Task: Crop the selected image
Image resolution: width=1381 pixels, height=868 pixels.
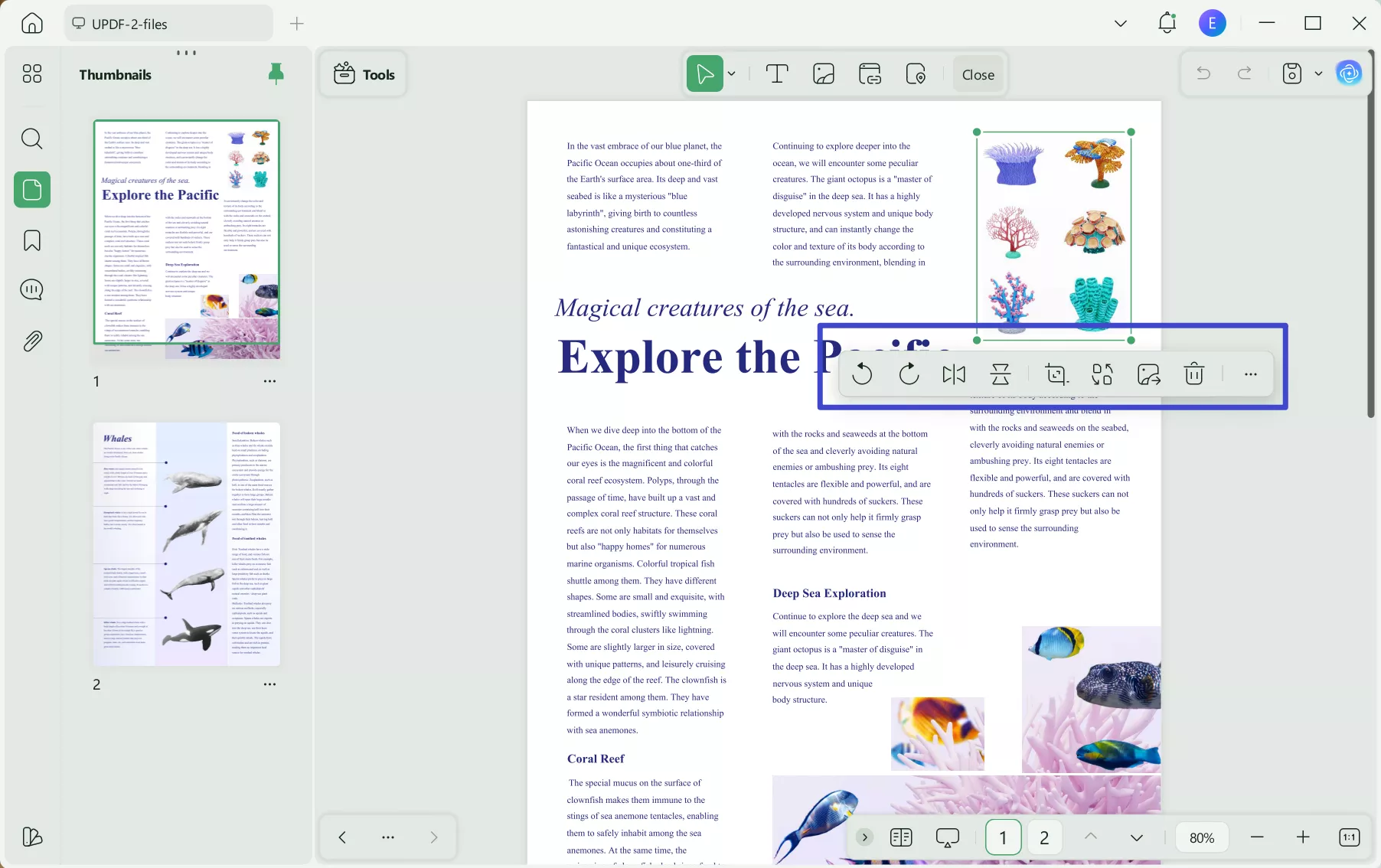Action: (x=1056, y=374)
